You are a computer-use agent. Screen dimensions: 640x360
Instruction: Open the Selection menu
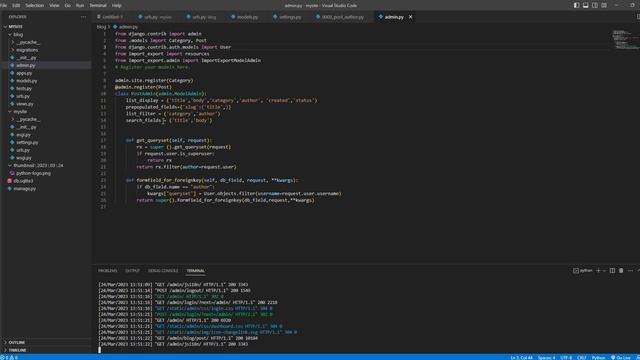[34, 5]
